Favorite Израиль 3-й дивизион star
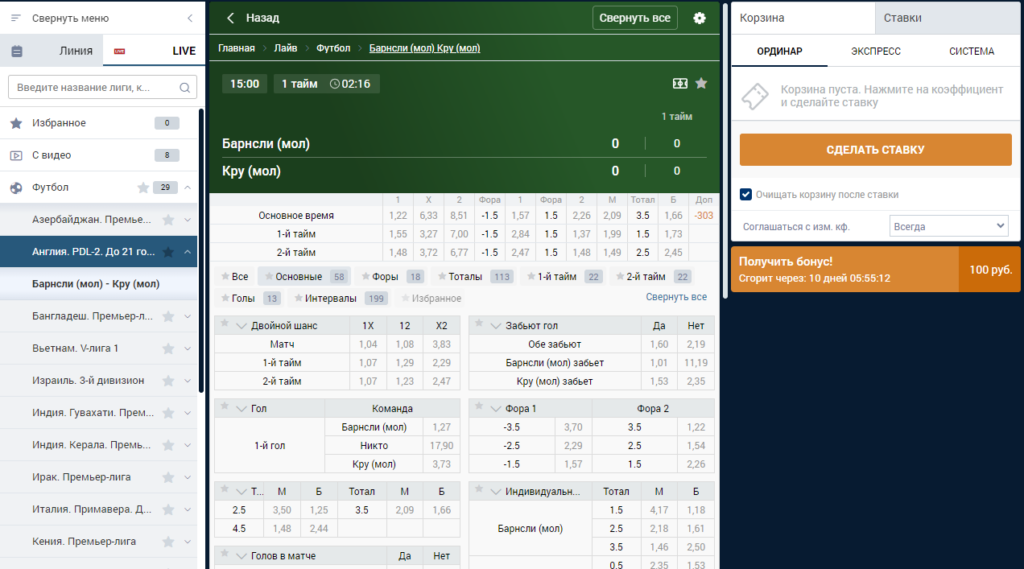This screenshot has height=569, width=1024. tap(168, 380)
